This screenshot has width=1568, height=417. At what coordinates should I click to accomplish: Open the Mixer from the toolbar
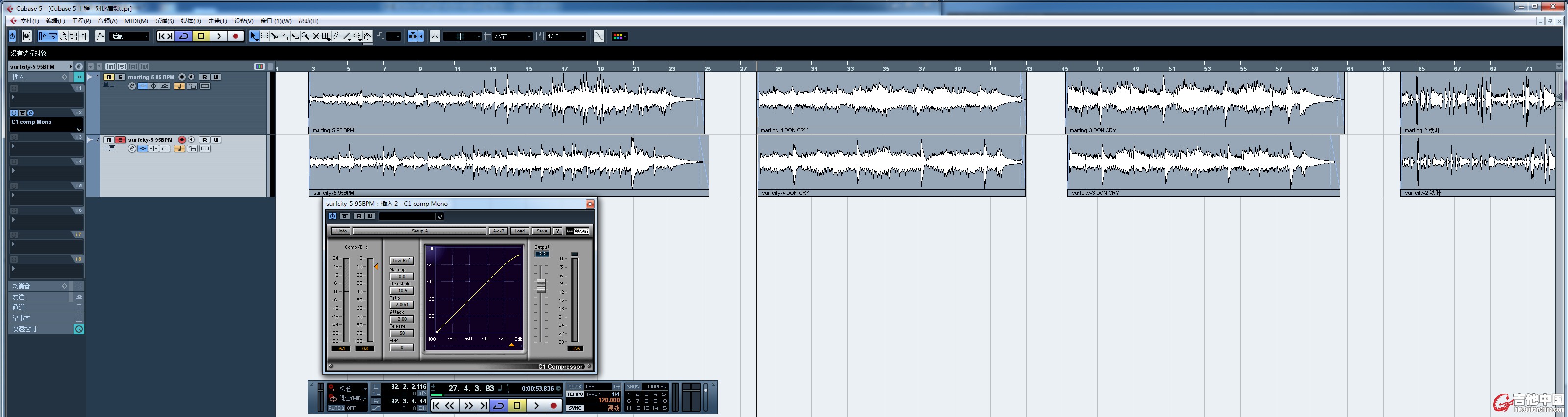84,37
